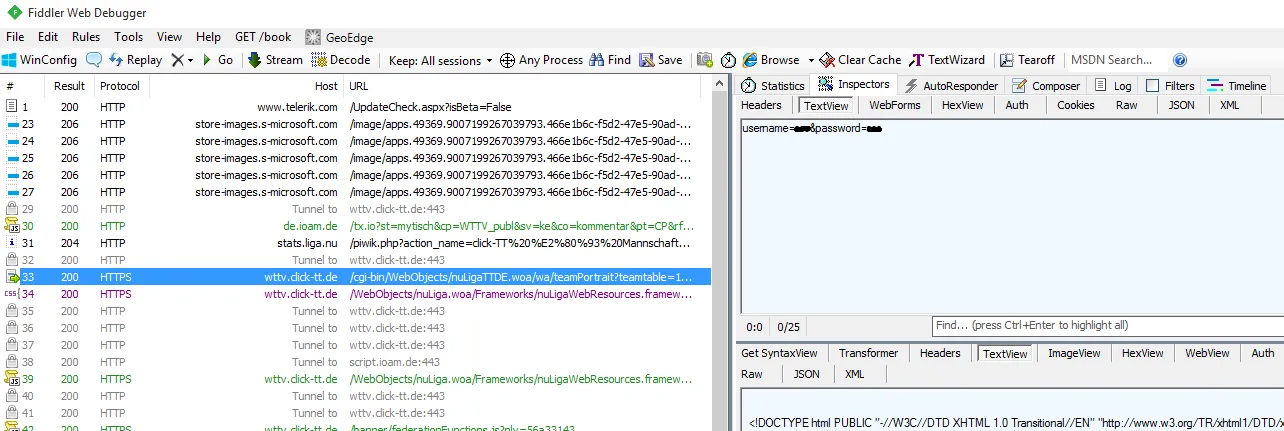
Task: Open the Tools menu
Action: pyautogui.click(x=128, y=37)
